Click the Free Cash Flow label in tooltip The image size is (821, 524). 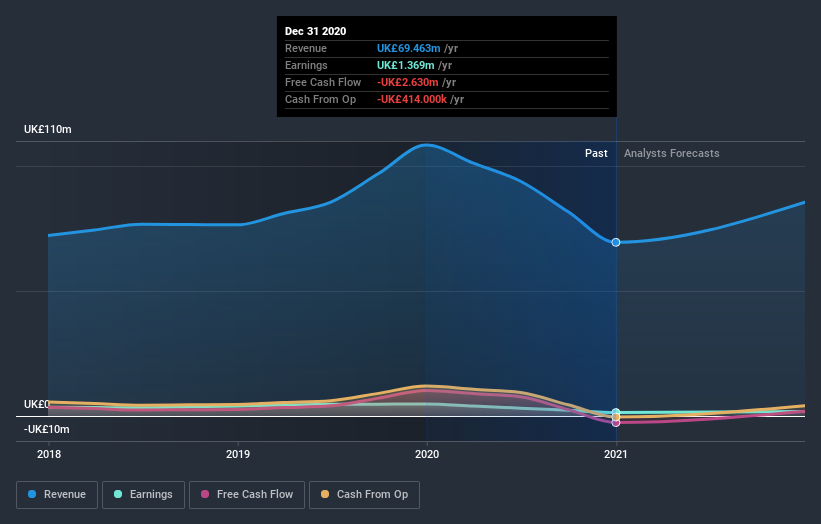point(323,82)
